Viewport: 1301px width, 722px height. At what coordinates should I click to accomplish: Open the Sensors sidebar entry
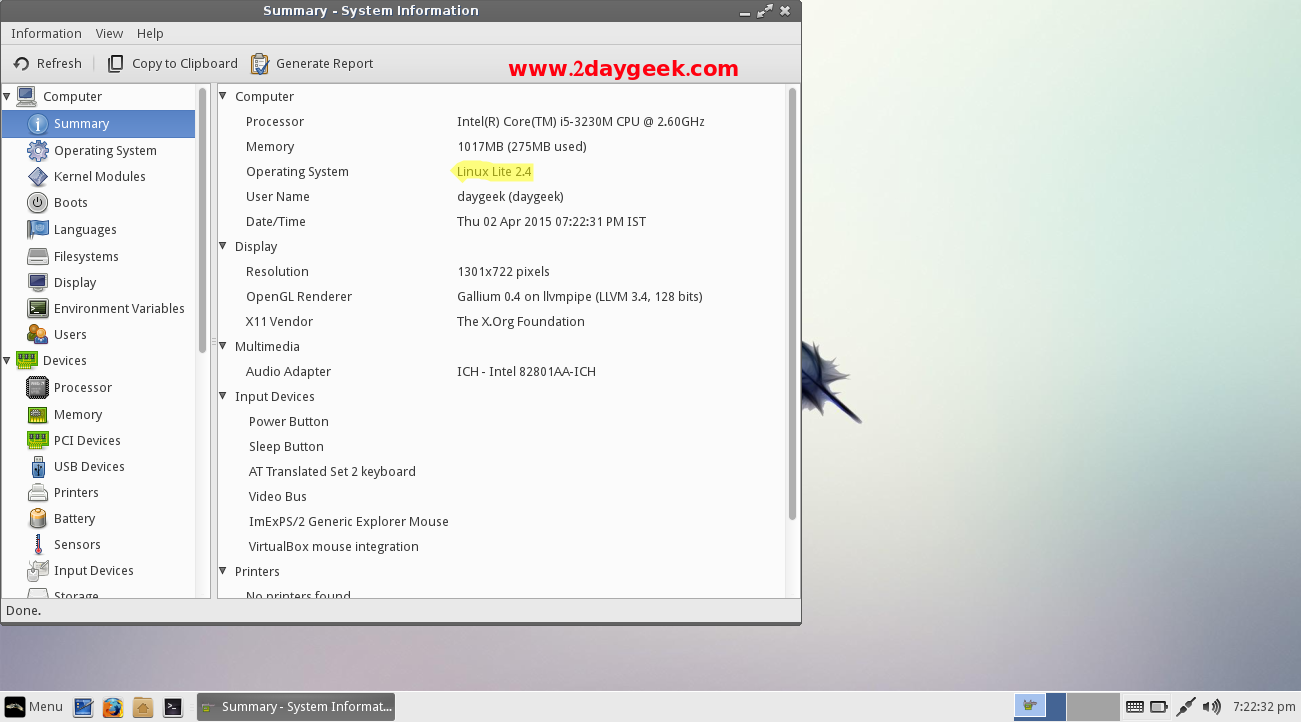[76, 545]
